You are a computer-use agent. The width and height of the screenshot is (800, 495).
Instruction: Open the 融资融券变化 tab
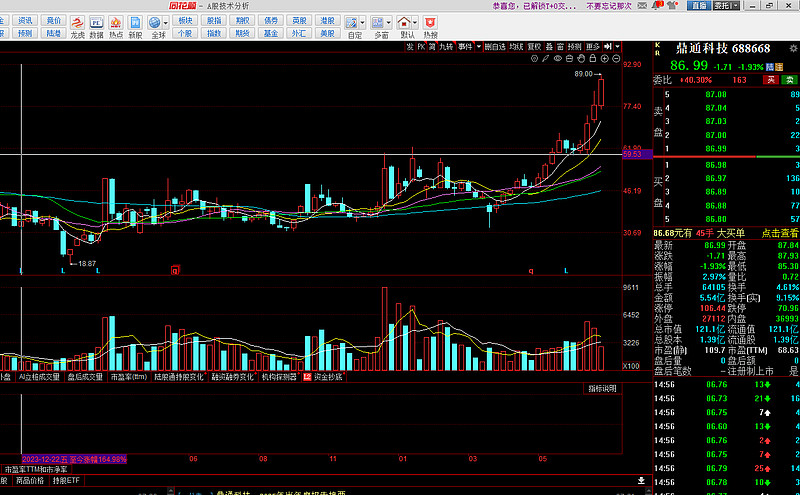click(233, 377)
